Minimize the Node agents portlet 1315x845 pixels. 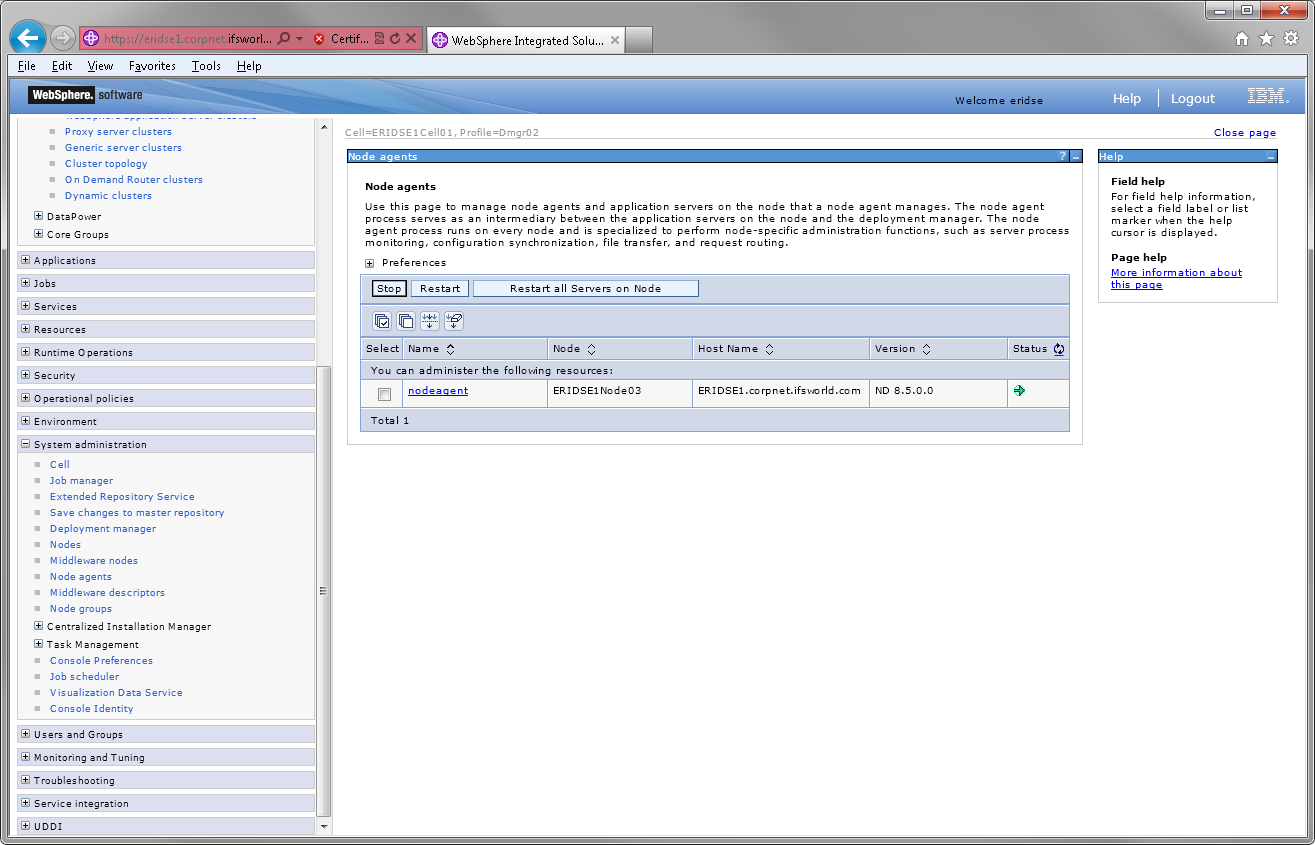(x=1076, y=157)
